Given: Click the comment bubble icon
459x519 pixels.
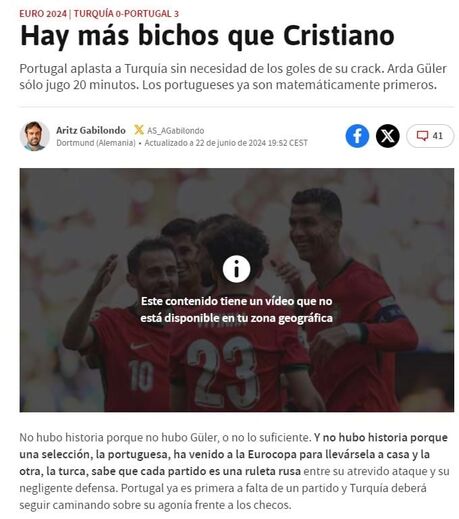Looking at the screenshot, I should click(422, 136).
